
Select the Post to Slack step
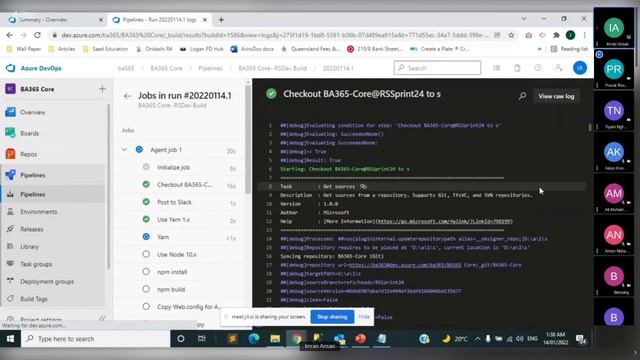[x=180, y=202]
